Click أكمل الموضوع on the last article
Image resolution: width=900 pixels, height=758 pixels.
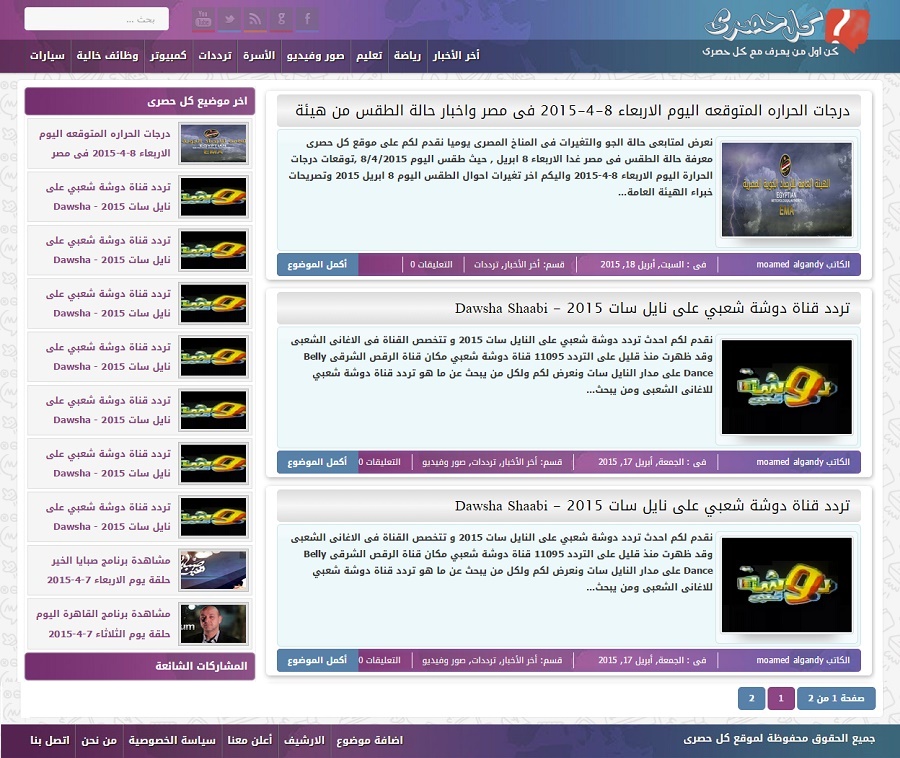317,660
